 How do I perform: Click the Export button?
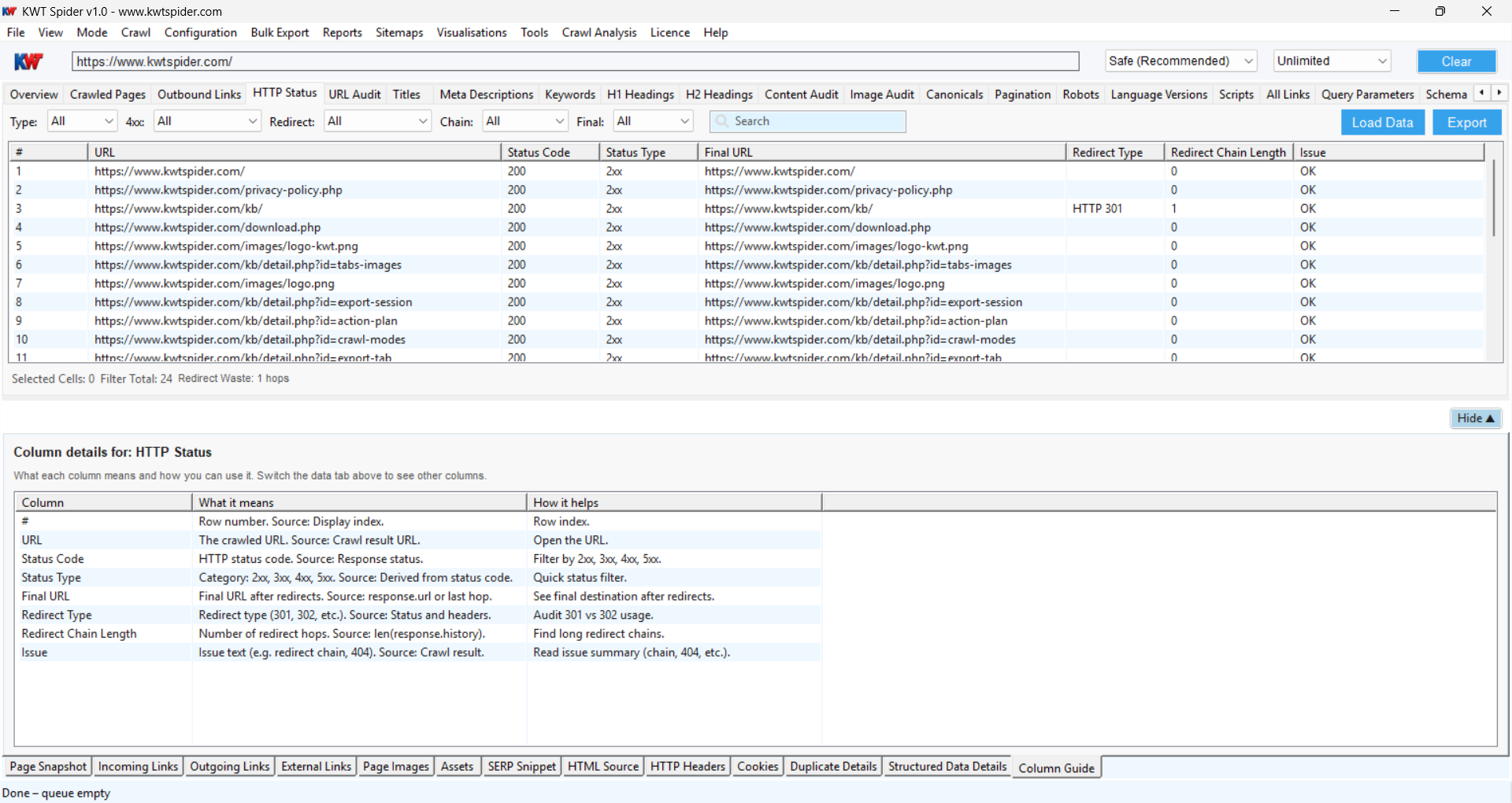(1466, 122)
